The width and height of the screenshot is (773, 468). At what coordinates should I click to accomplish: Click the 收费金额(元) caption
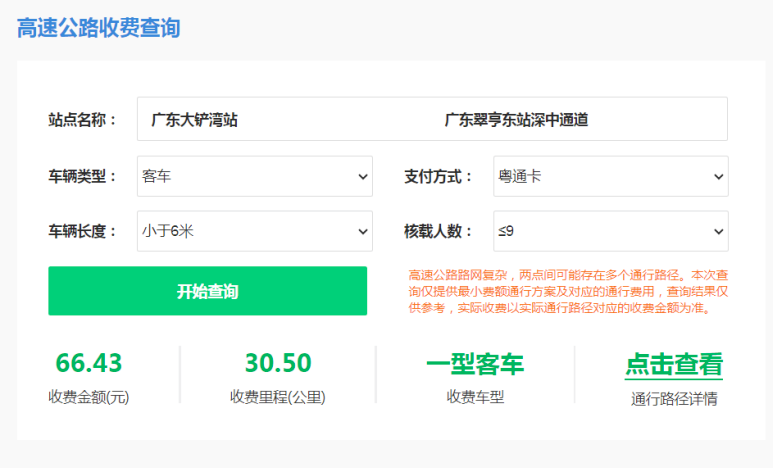(x=89, y=397)
